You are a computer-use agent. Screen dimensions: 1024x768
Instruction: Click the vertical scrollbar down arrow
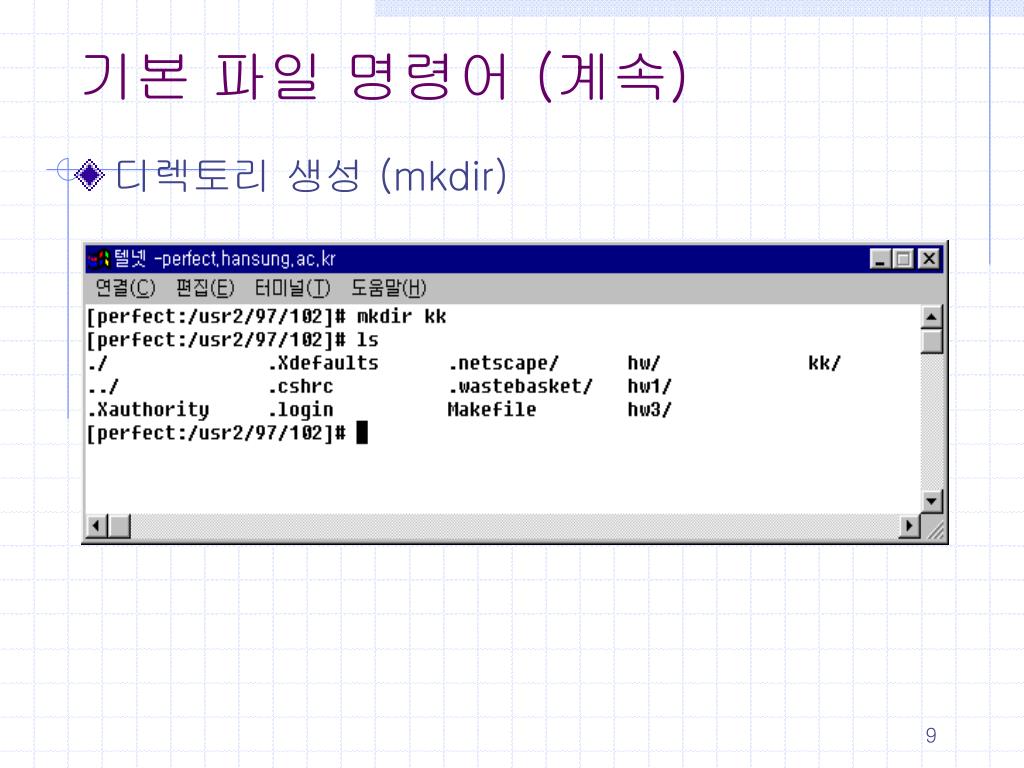pyautogui.click(x=931, y=502)
